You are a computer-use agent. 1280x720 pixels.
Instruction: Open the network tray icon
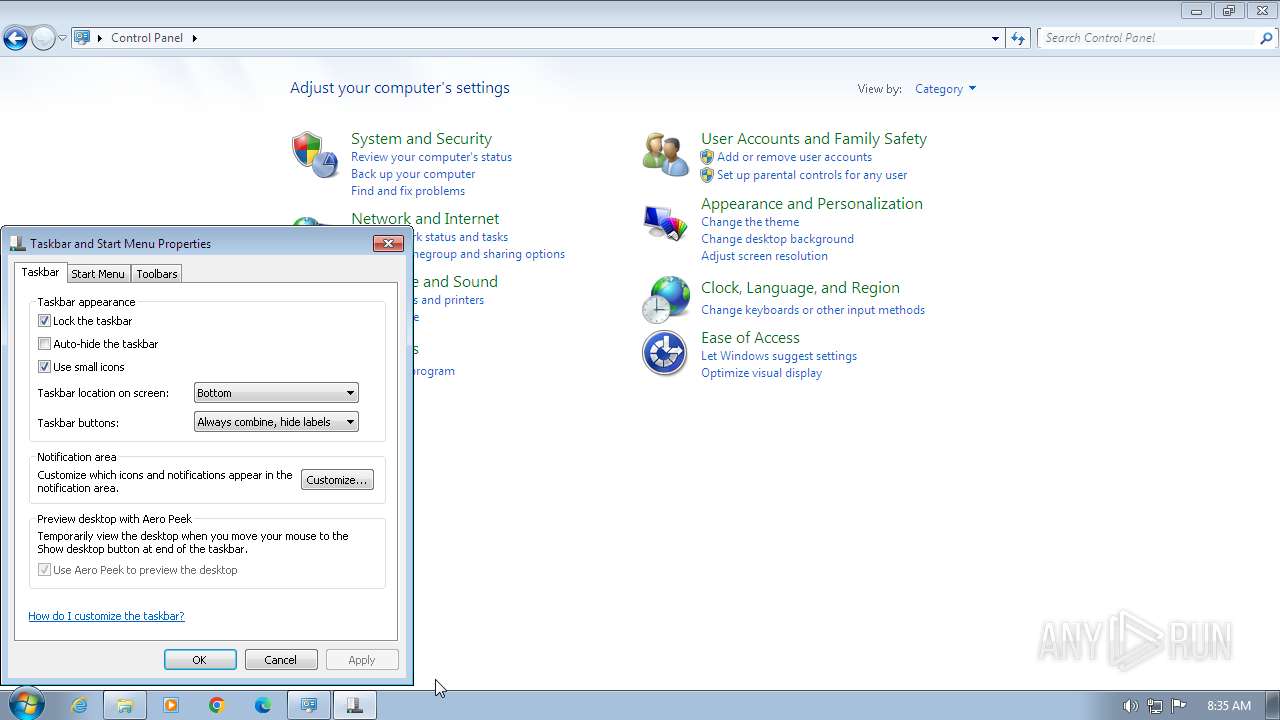click(x=1155, y=706)
